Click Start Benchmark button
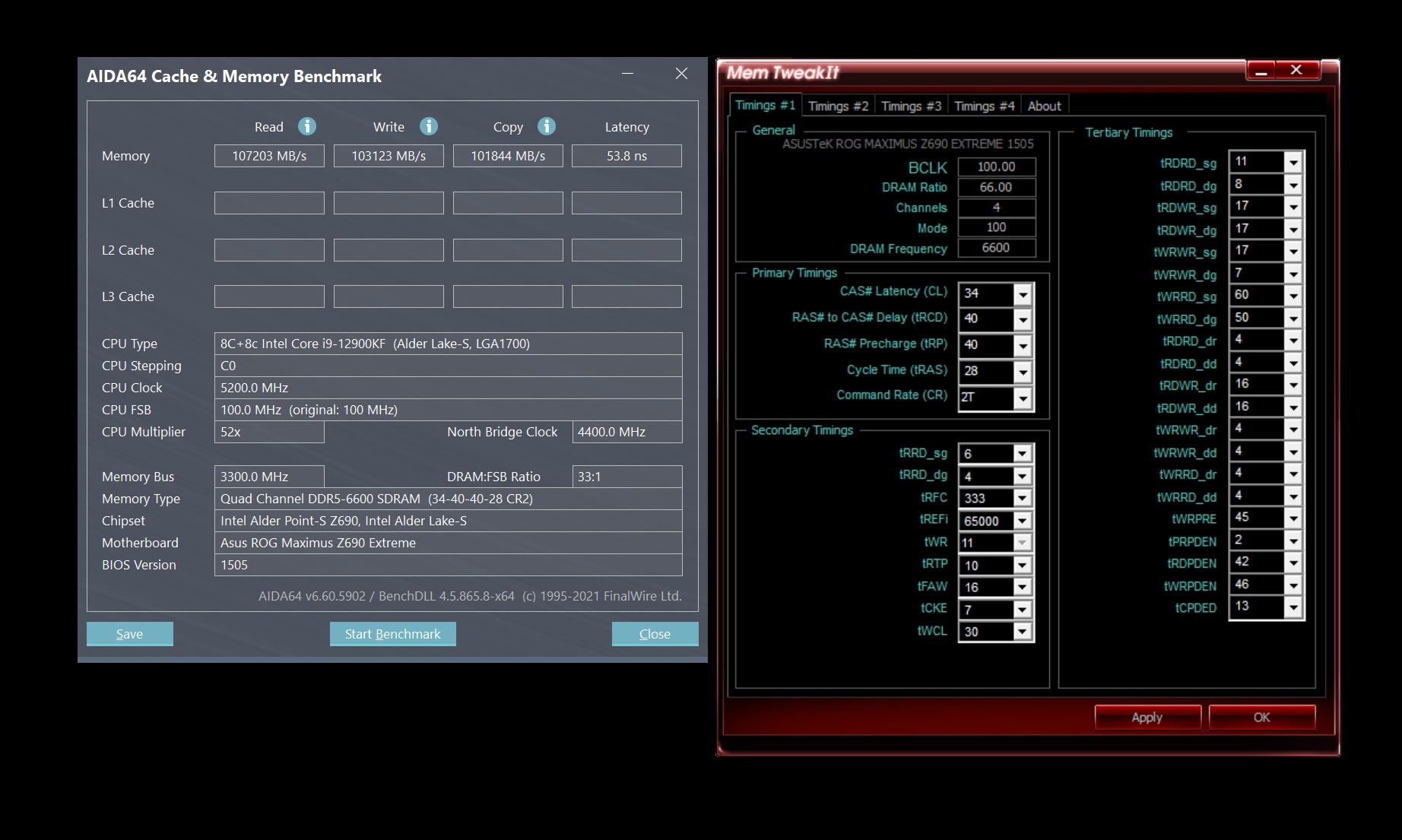The image size is (1402, 840). click(x=393, y=634)
